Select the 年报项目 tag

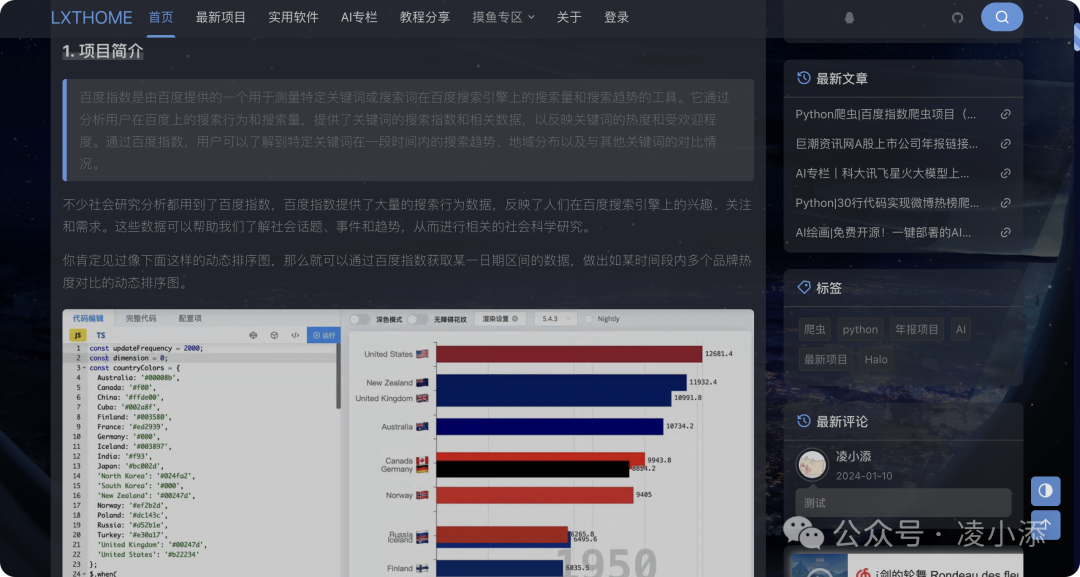[917, 329]
